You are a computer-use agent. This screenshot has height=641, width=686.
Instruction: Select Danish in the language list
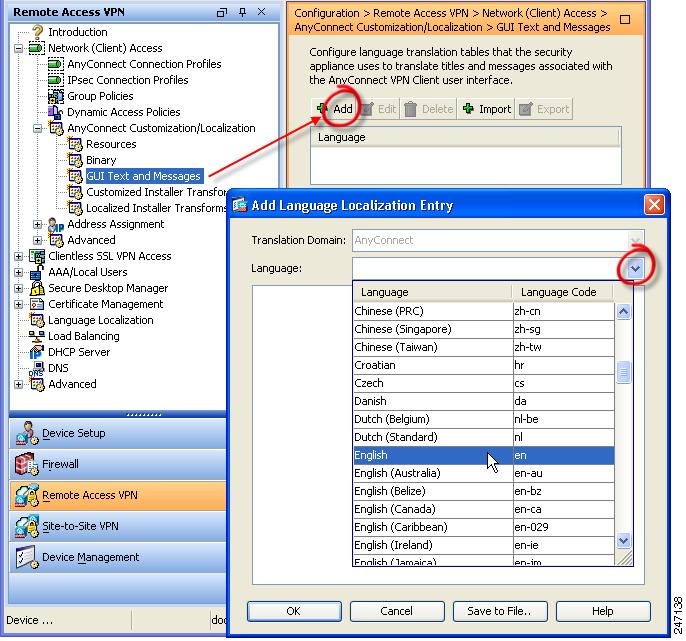point(483,401)
